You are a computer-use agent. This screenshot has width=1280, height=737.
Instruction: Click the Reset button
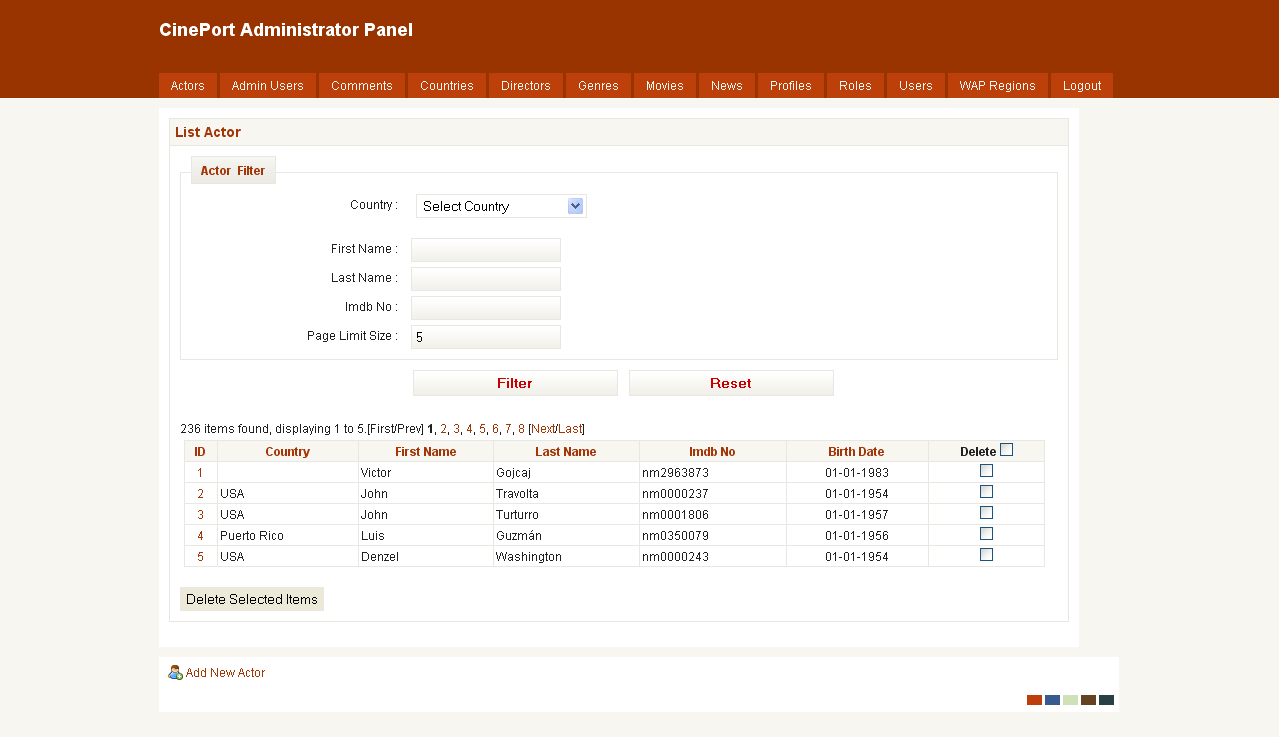click(730, 383)
